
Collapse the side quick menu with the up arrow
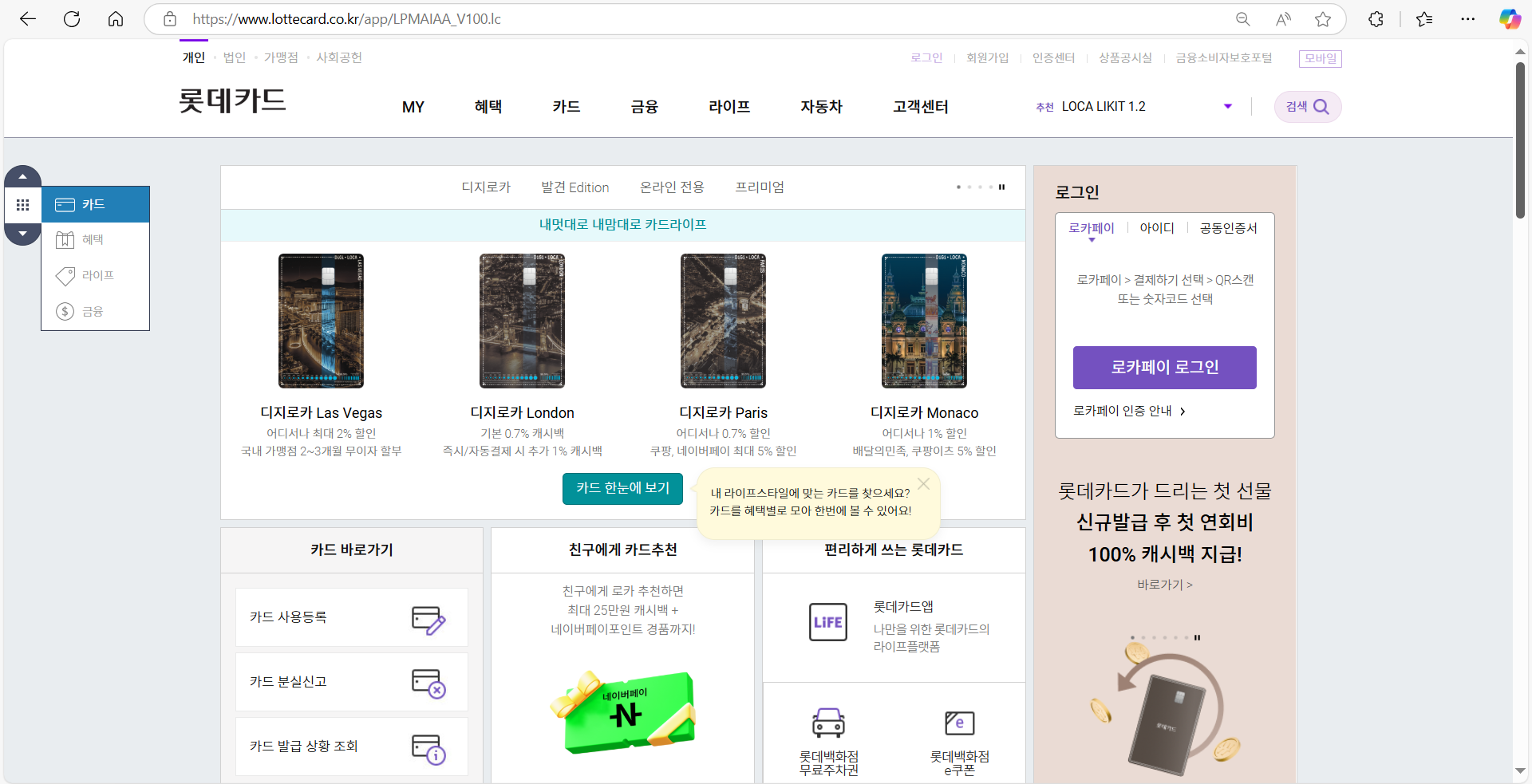[x=22, y=176]
